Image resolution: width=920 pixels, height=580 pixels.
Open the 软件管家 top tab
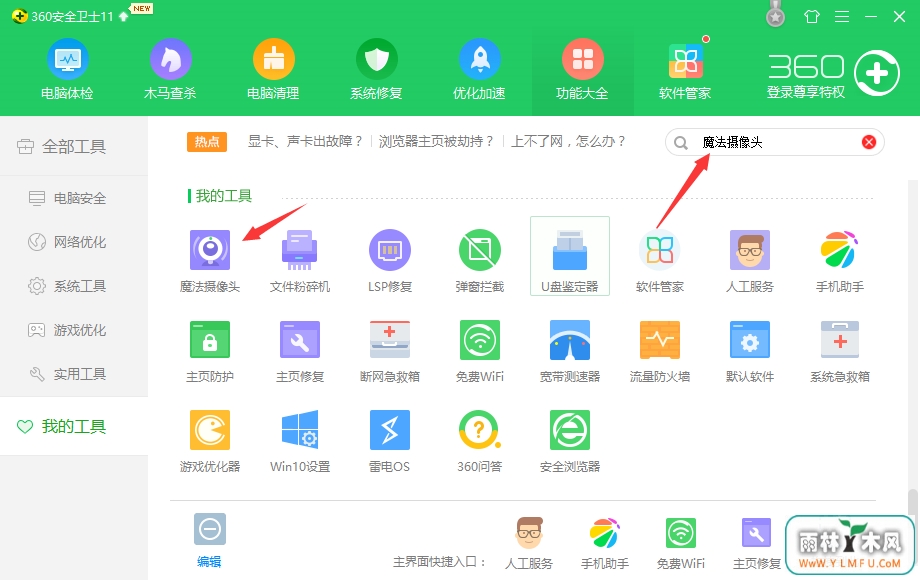tap(685, 69)
